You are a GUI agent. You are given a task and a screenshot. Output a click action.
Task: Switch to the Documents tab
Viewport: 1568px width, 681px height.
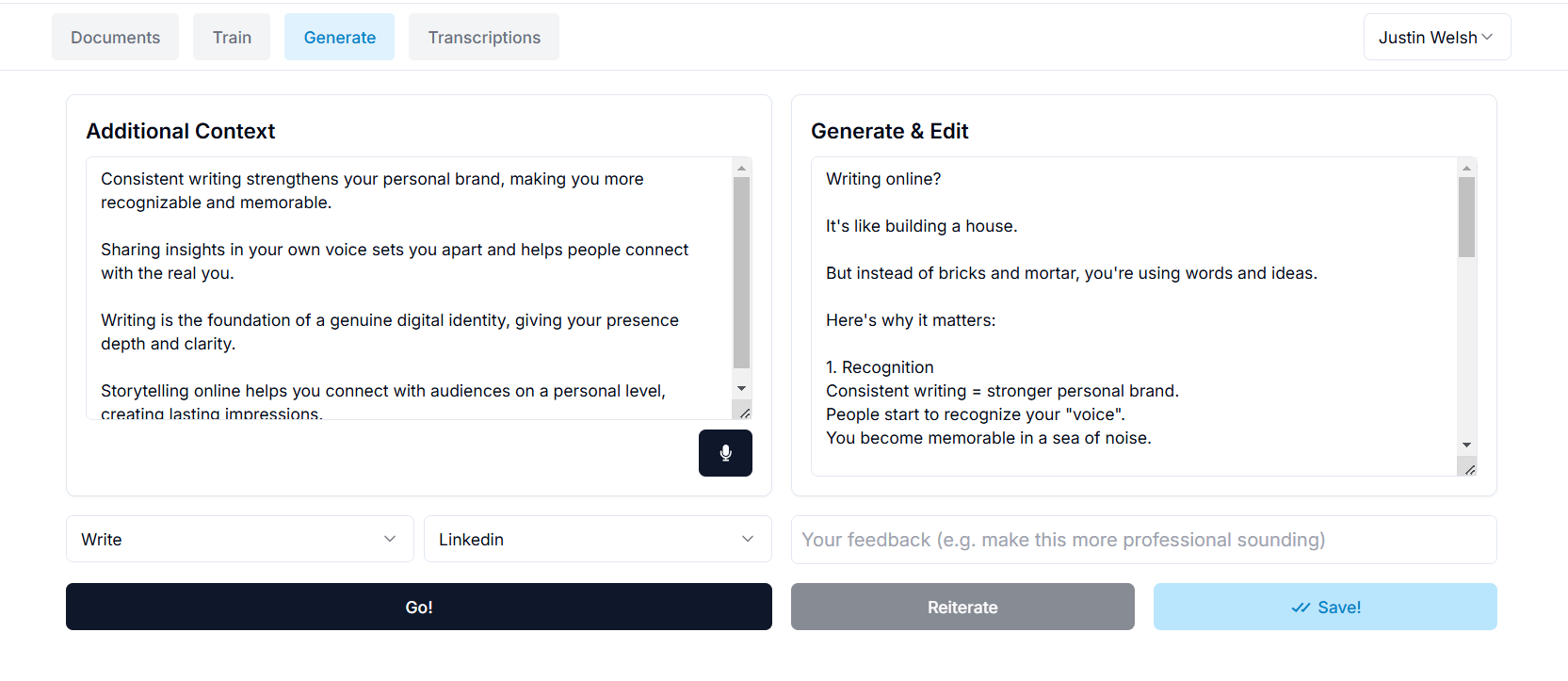point(115,36)
